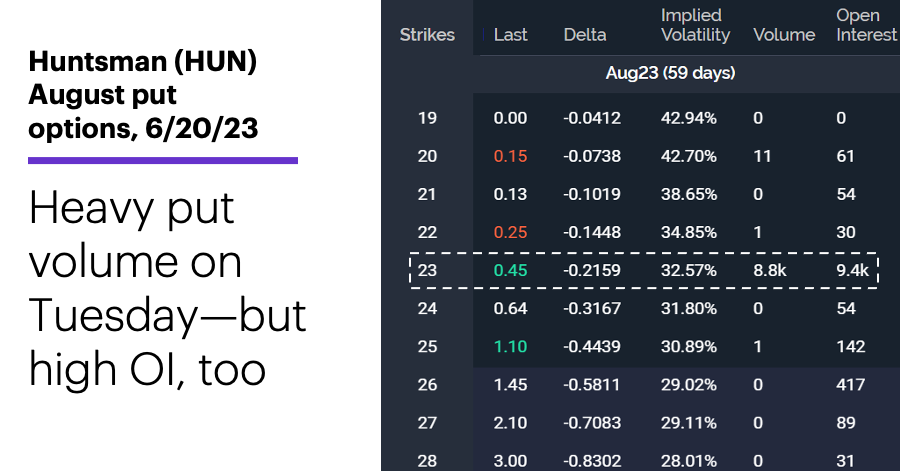Select the Volume column header
Screen dimensions: 900x471
(784, 35)
